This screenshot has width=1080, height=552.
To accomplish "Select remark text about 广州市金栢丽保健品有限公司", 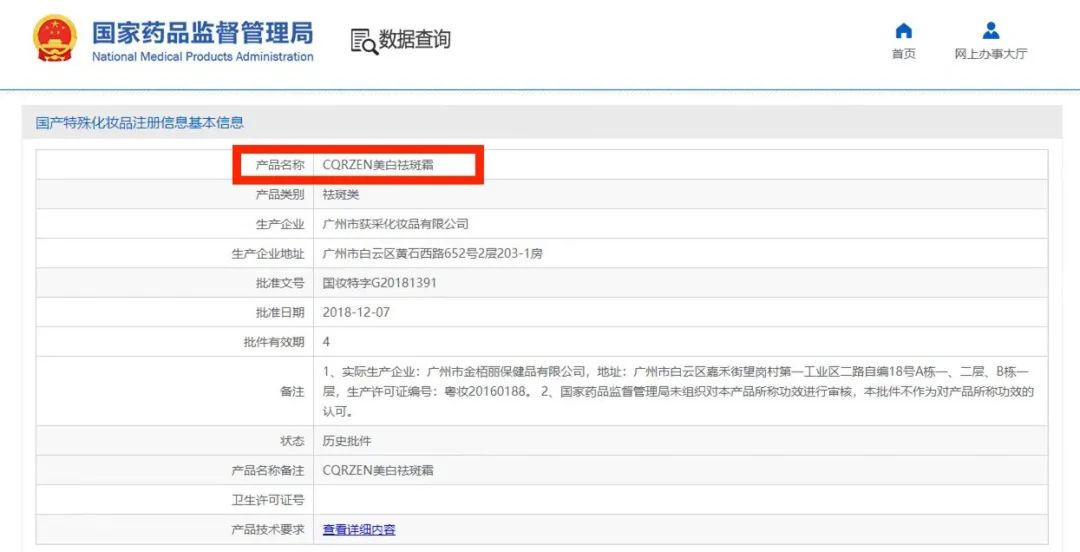I will tap(678, 391).
